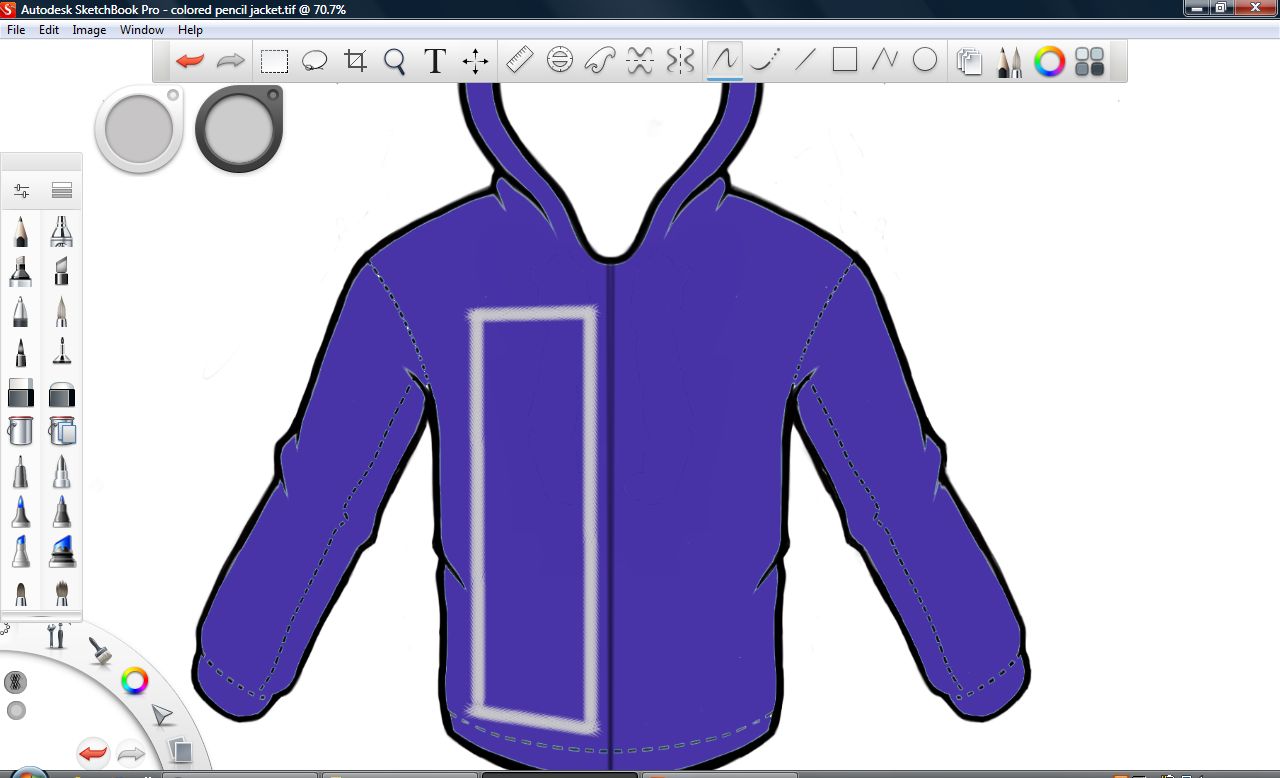Toggle the highlighted Steady Stroke tool
Screen dimensions: 1280x778
tap(724, 61)
